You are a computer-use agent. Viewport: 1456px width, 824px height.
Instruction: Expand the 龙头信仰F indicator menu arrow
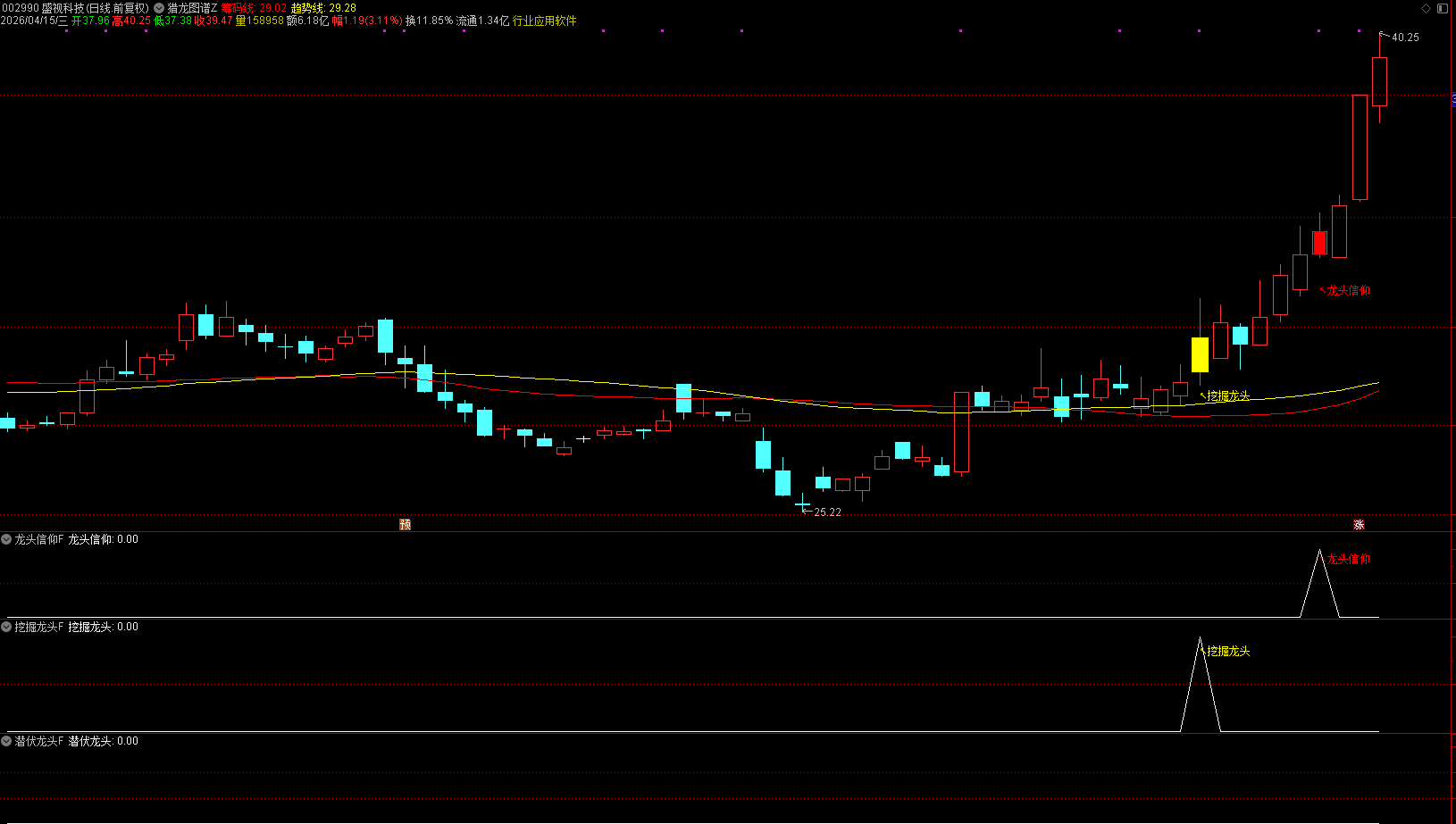point(6,539)
